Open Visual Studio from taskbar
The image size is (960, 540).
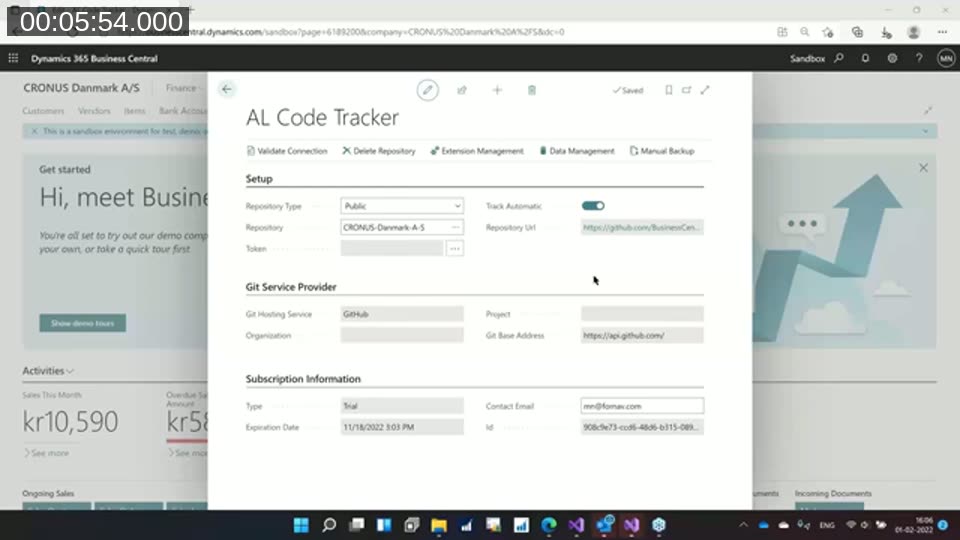pyautogui.click(x=576, y=525)
